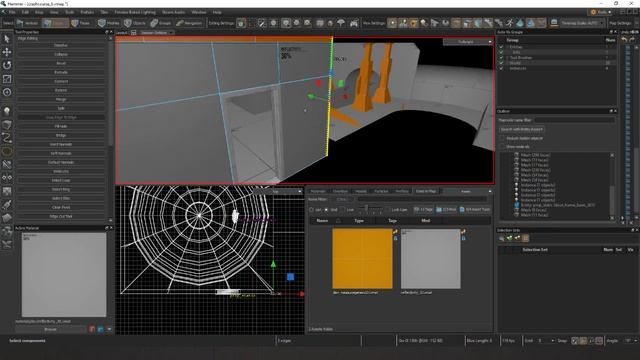The width and height of the screenshot is (640, 360).
Task: Open the viewport layout dropdown above 3D view
Action: pyautogui.click(x=157, y=33)
